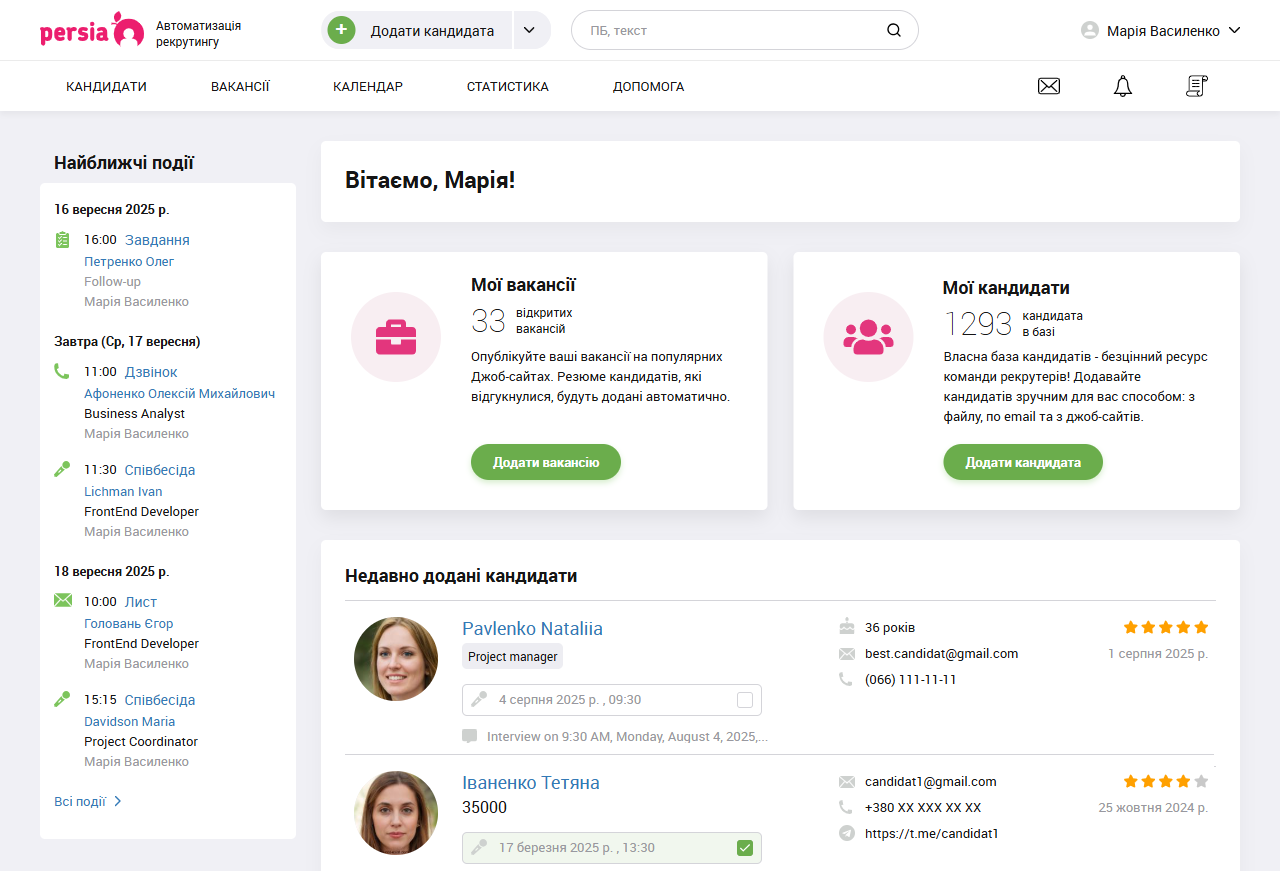Expand the Додати кандидата dropdown arrow

[x=529, y=30]
